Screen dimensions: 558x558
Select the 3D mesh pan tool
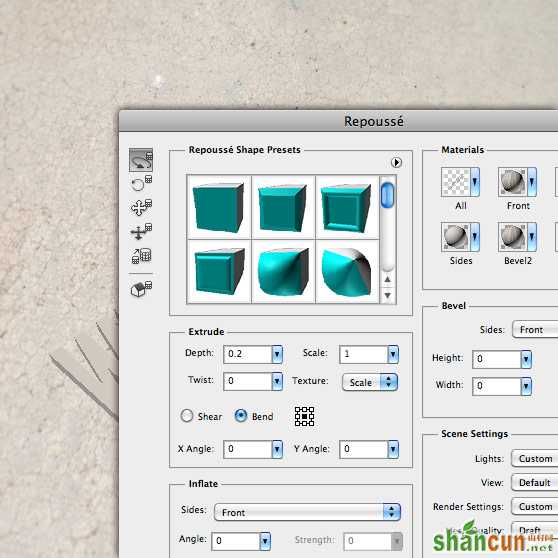click(x=141, y=207)
